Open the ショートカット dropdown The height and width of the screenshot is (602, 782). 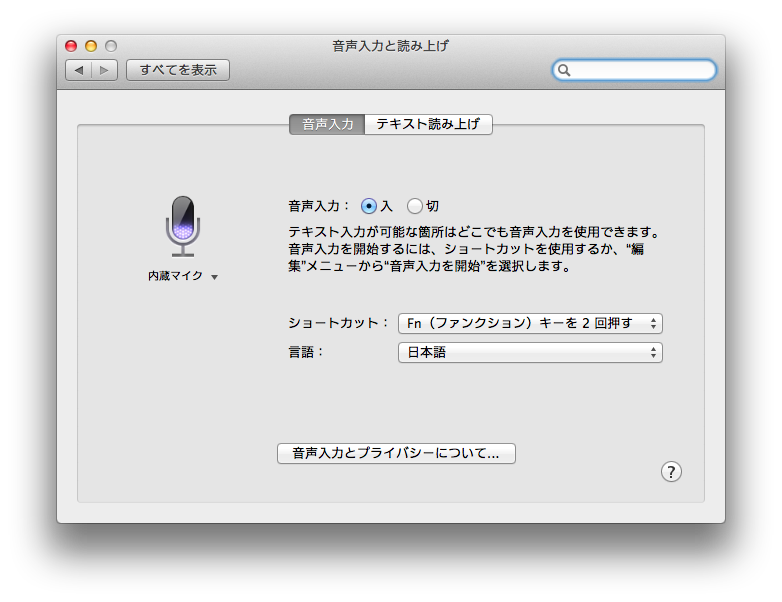coord(530,323)
